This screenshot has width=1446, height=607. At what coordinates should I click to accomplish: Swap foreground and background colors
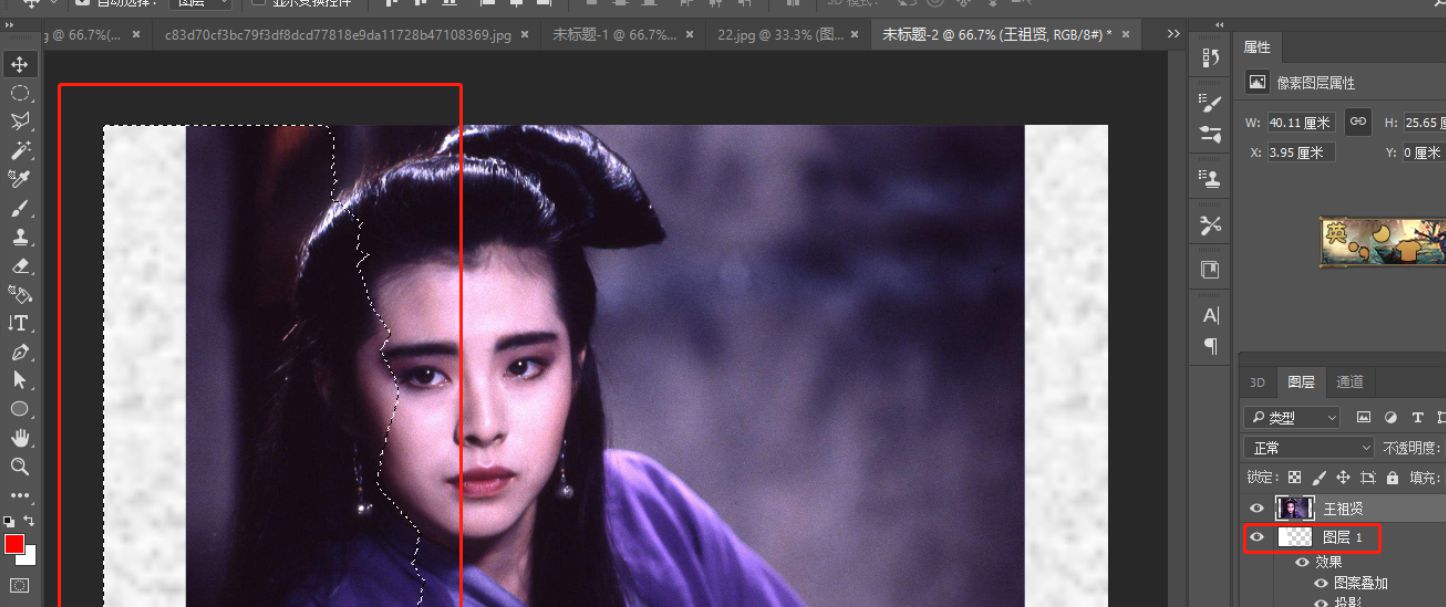point(29,520)
